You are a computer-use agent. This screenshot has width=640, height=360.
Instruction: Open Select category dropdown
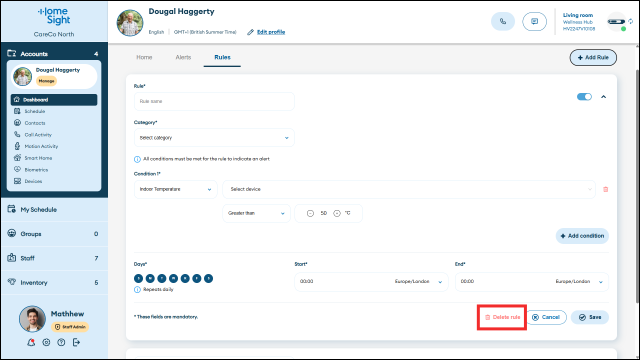[214, 138]
